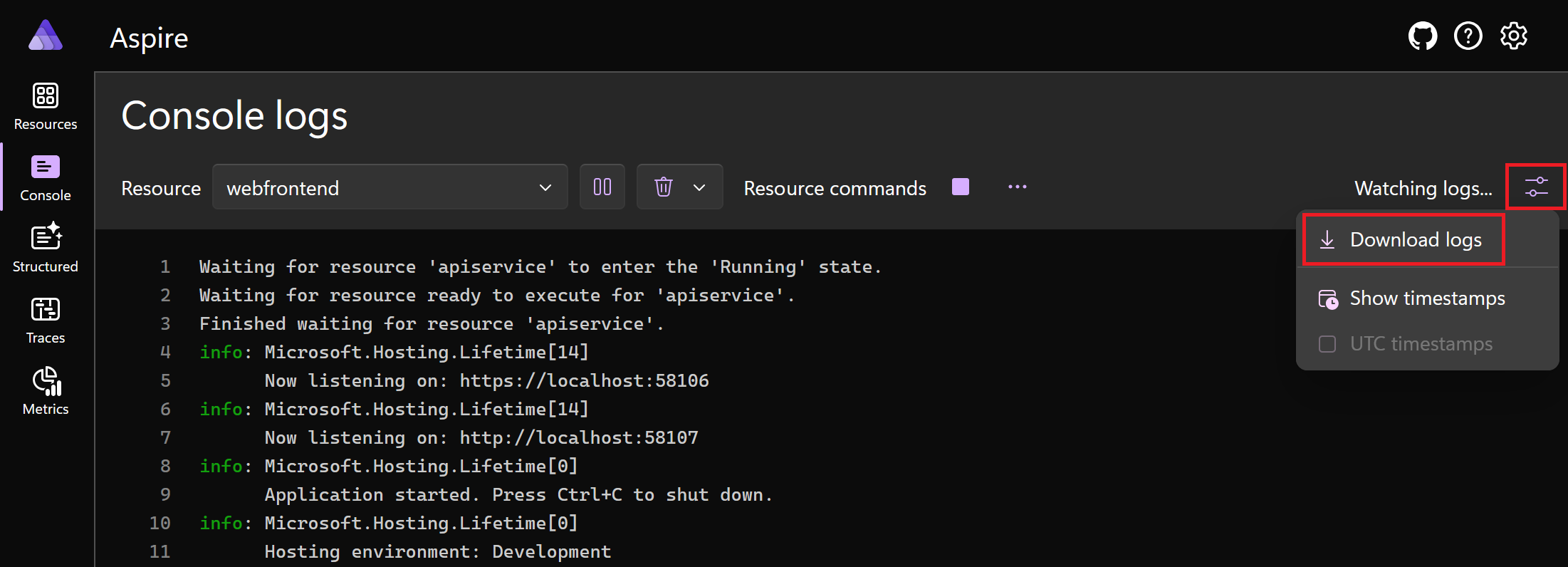Pause incoming console logs

(x=602, y=187)
